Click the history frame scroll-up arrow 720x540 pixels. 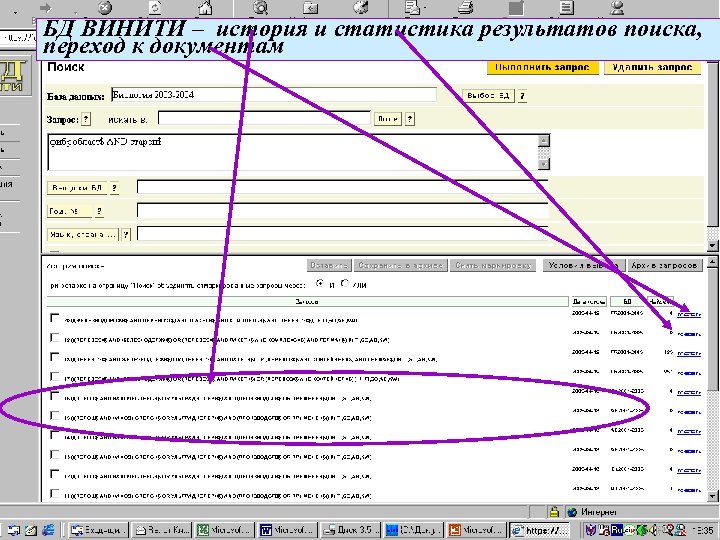[712, 263]
